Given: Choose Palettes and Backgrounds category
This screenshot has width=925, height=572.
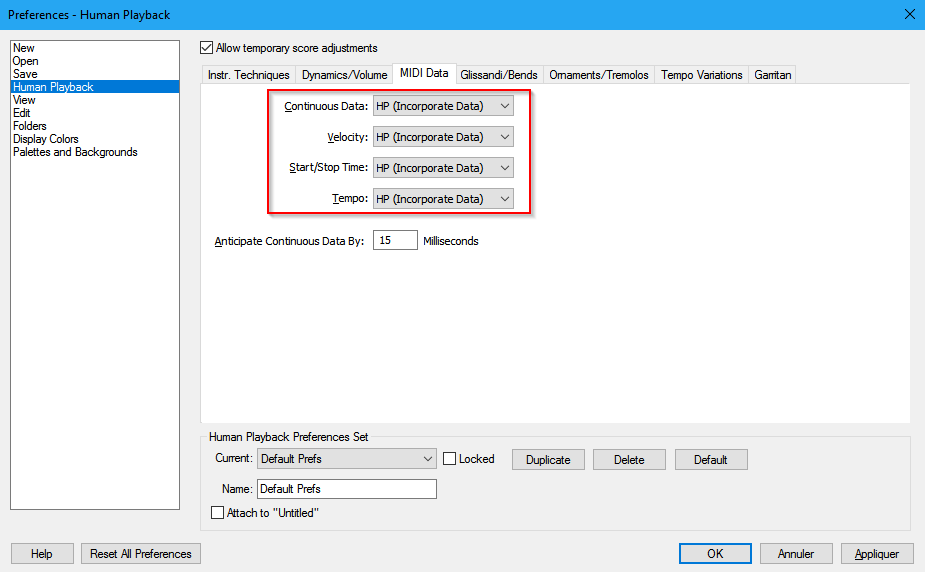Looking at the screenshot, I should 75,152.
